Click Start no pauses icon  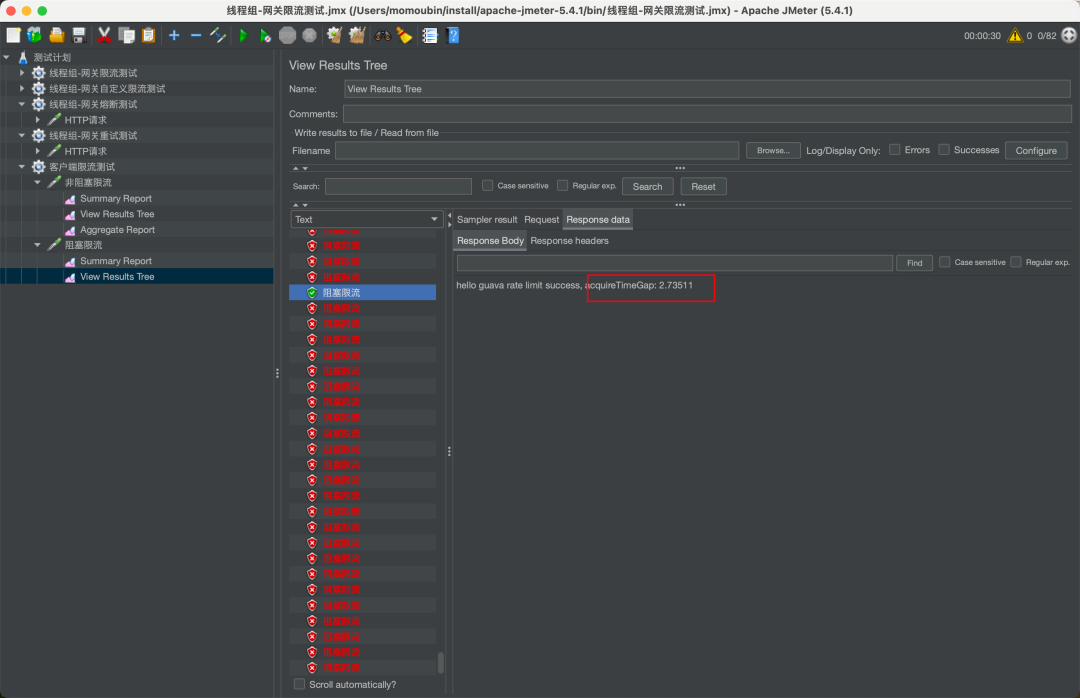point(265,35)
